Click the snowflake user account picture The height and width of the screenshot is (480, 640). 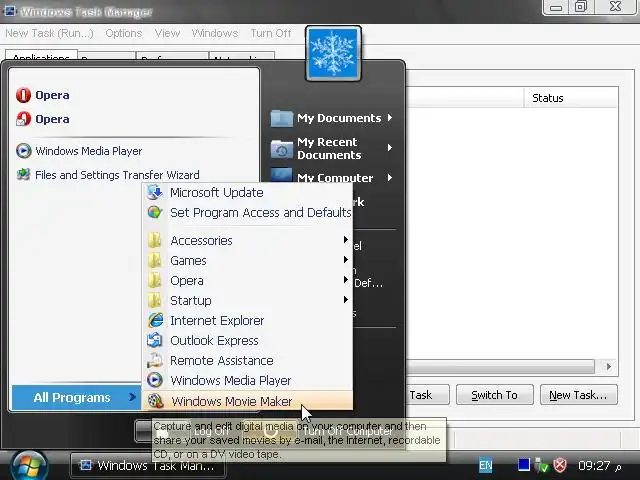pos(333,53)
